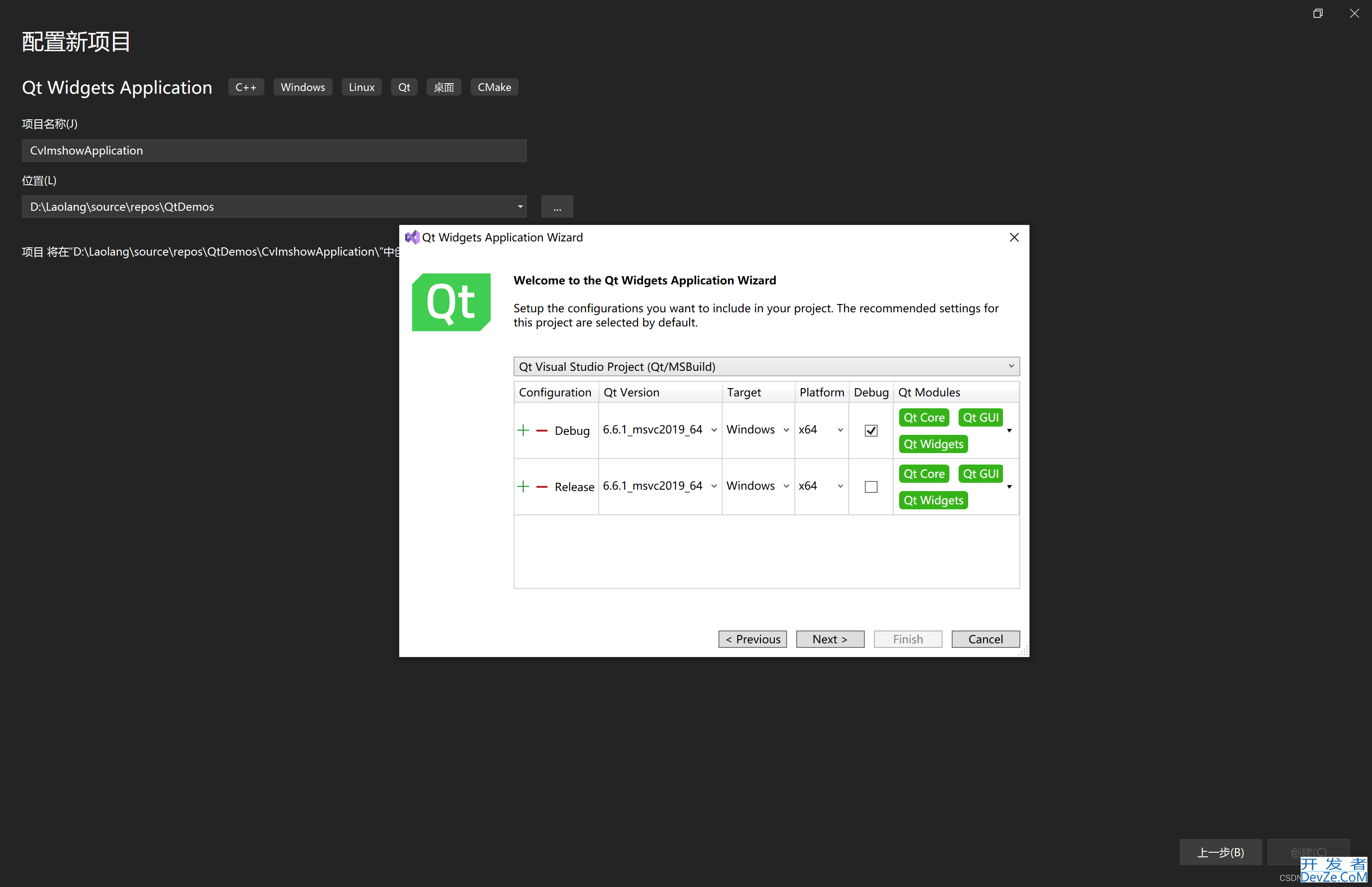1372x887 pixels.
Task: Expand Qt Modules list arrow in Debug row
Action: (x=1009, y=430)
